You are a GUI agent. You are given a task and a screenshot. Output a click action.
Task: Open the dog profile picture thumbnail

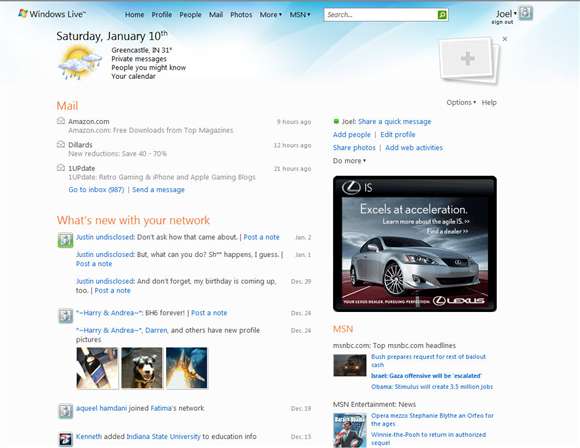tap(142, 368)
